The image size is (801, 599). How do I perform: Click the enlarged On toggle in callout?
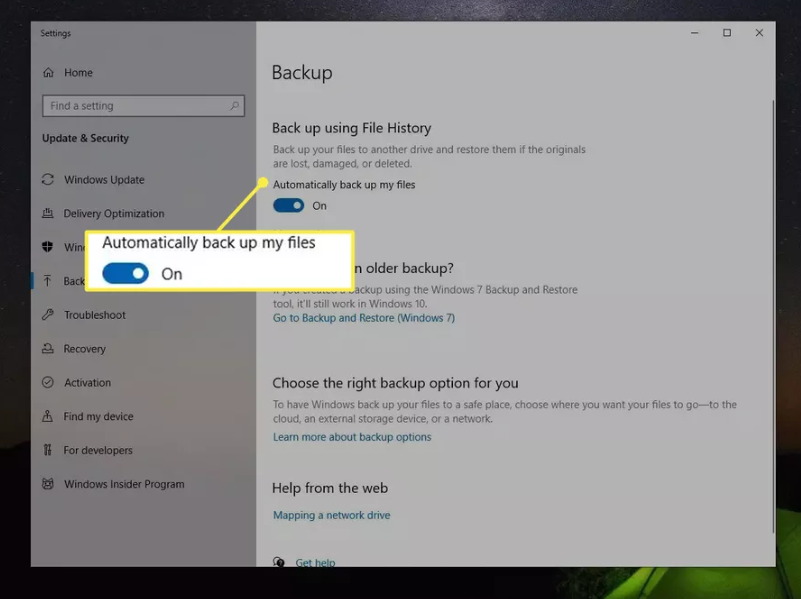(126, 274)
